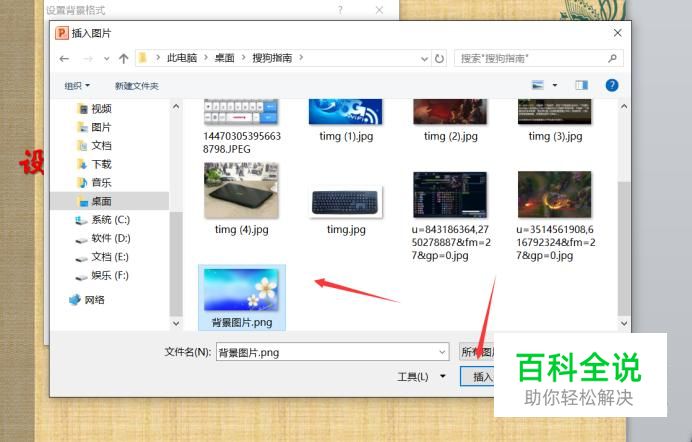Open 视频 folder in sidebar
This screenshot has width=692, height=442.
click(94, 109)
